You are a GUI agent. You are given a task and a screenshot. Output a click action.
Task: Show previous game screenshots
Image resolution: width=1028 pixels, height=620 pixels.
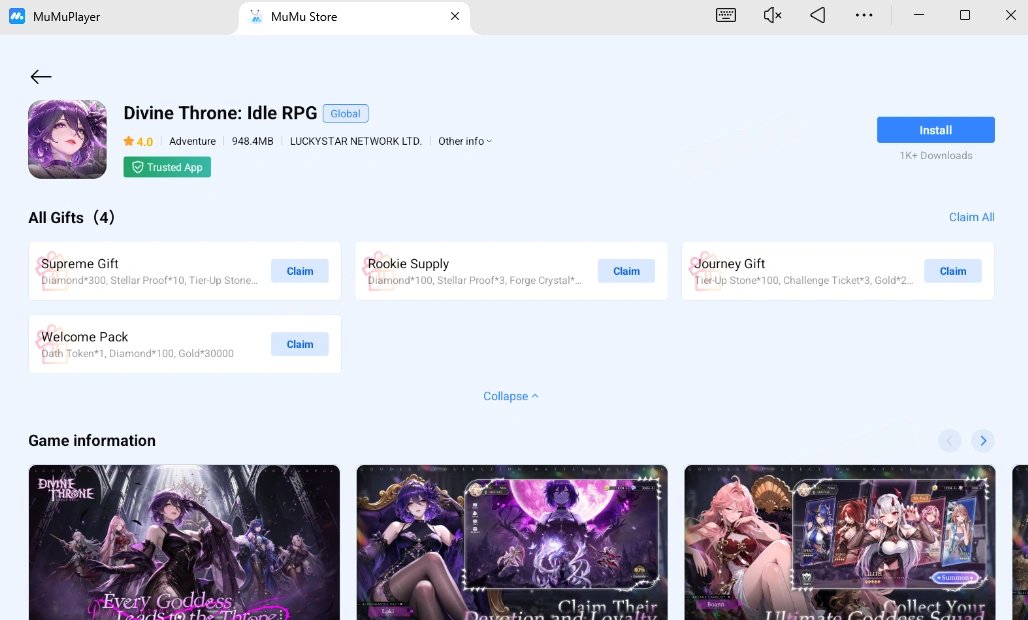point(949,440)
